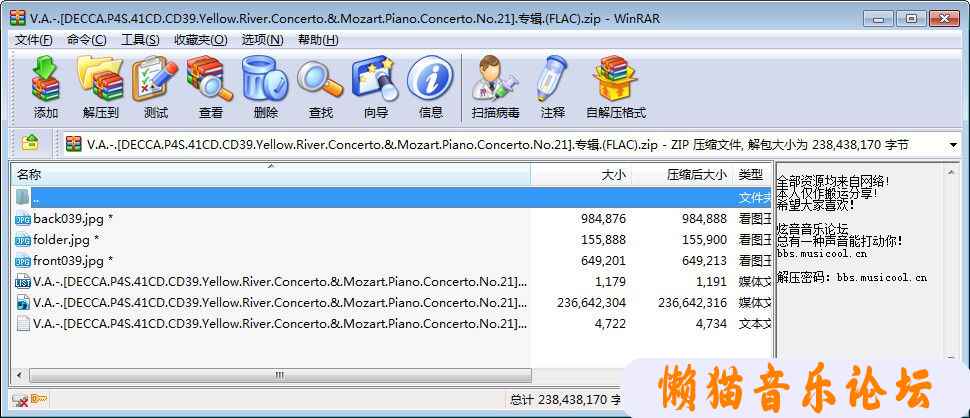Open the Favorites (收藏夹) menu
Screen dimensions: 970x418
point(200,40)
